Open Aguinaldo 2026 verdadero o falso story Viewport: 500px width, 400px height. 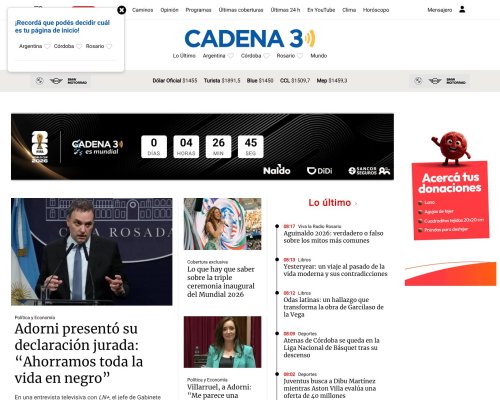coord(333,237)
